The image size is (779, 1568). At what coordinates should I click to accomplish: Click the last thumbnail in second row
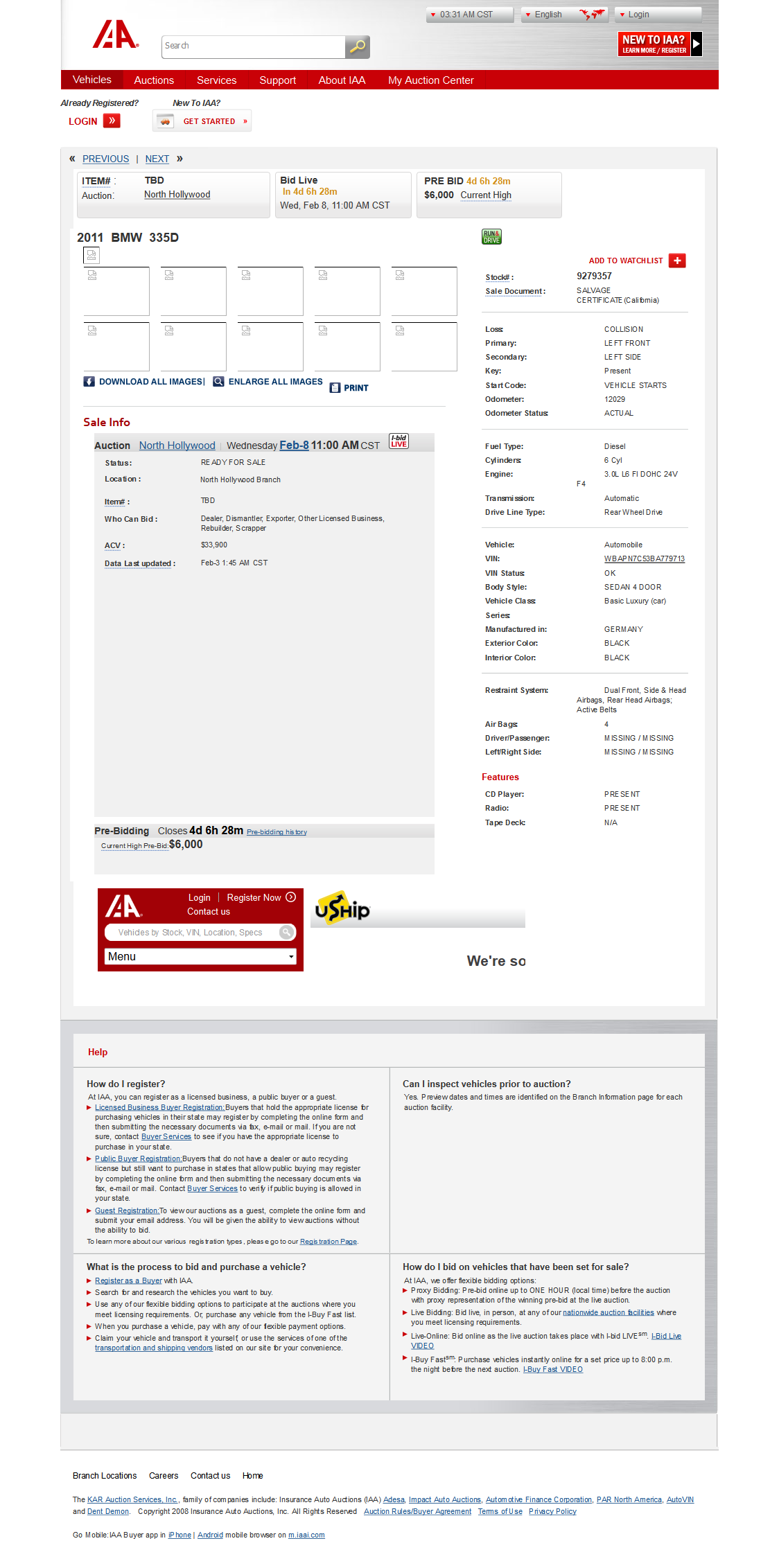[424, 346]
